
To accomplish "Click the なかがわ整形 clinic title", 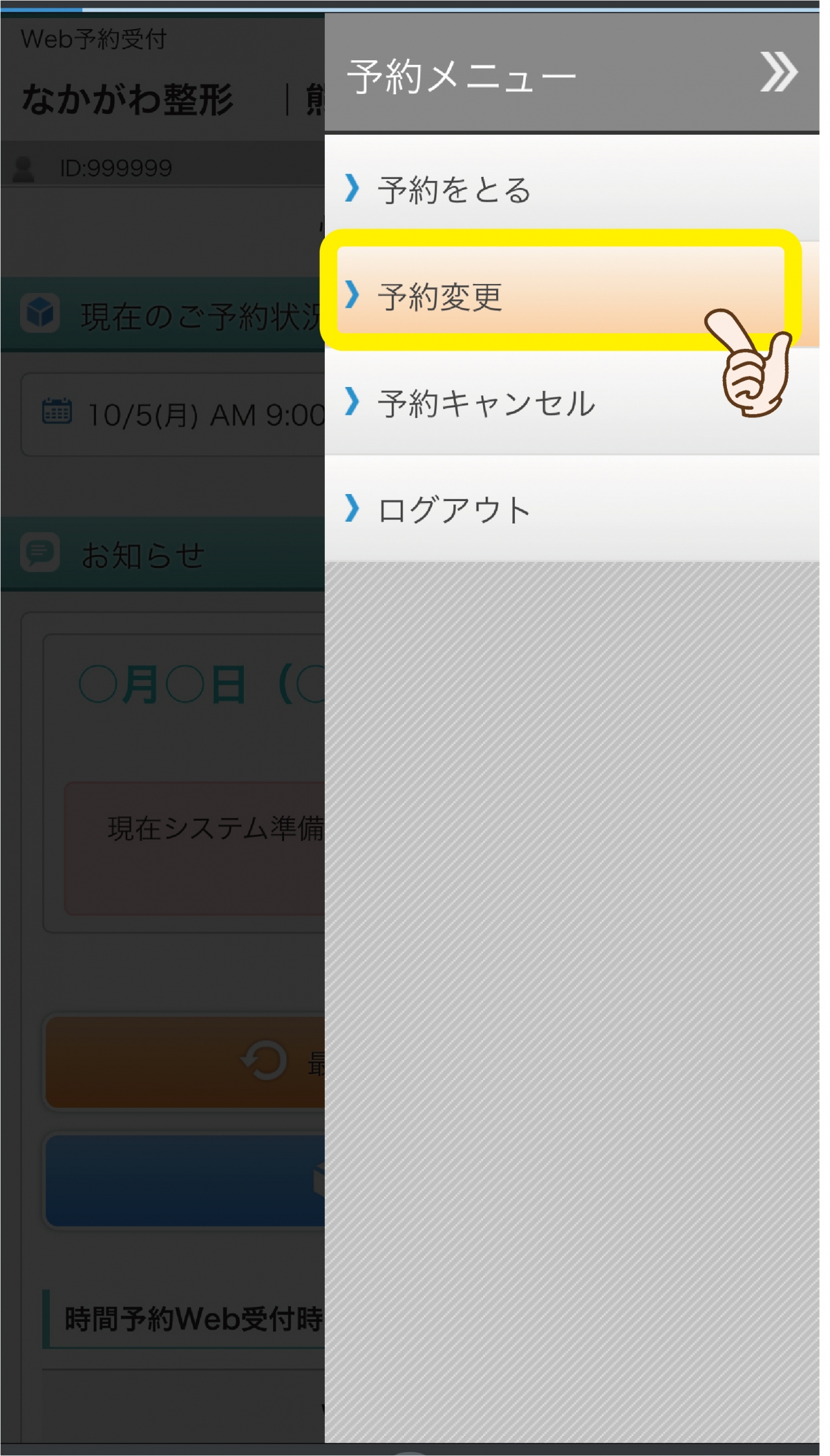I will click(x=127, y=100).
